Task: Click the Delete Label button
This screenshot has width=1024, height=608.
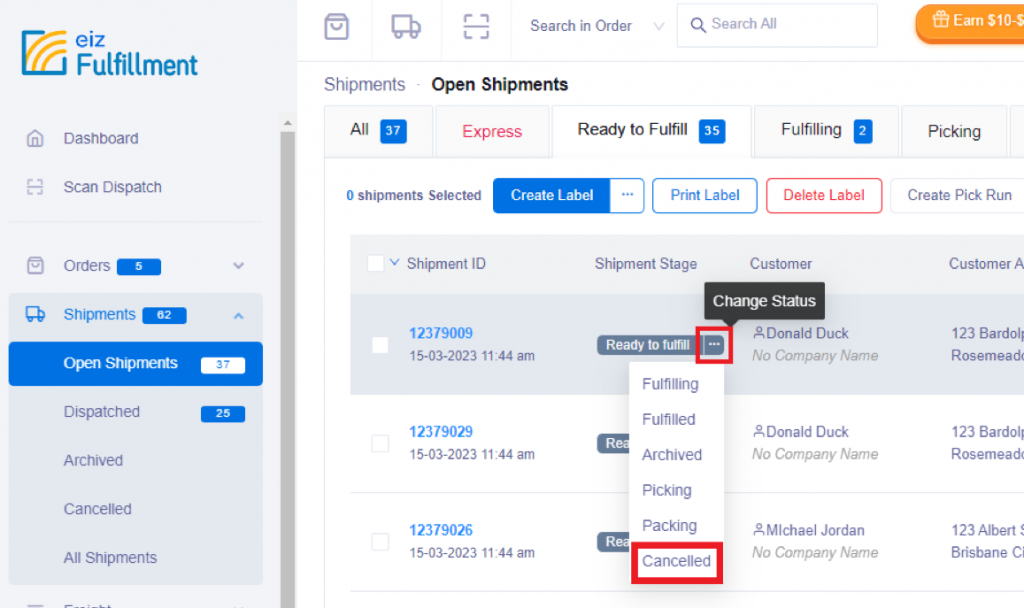Action: (x=823, y=195)
